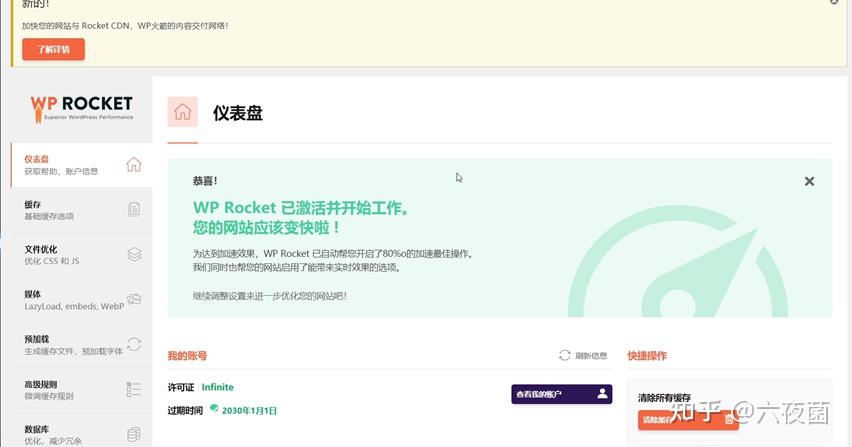Viewport: 852px width, 447px height.
Task: Click the refresh arrows icon in 预加载 row
Action: coord(134,344)
